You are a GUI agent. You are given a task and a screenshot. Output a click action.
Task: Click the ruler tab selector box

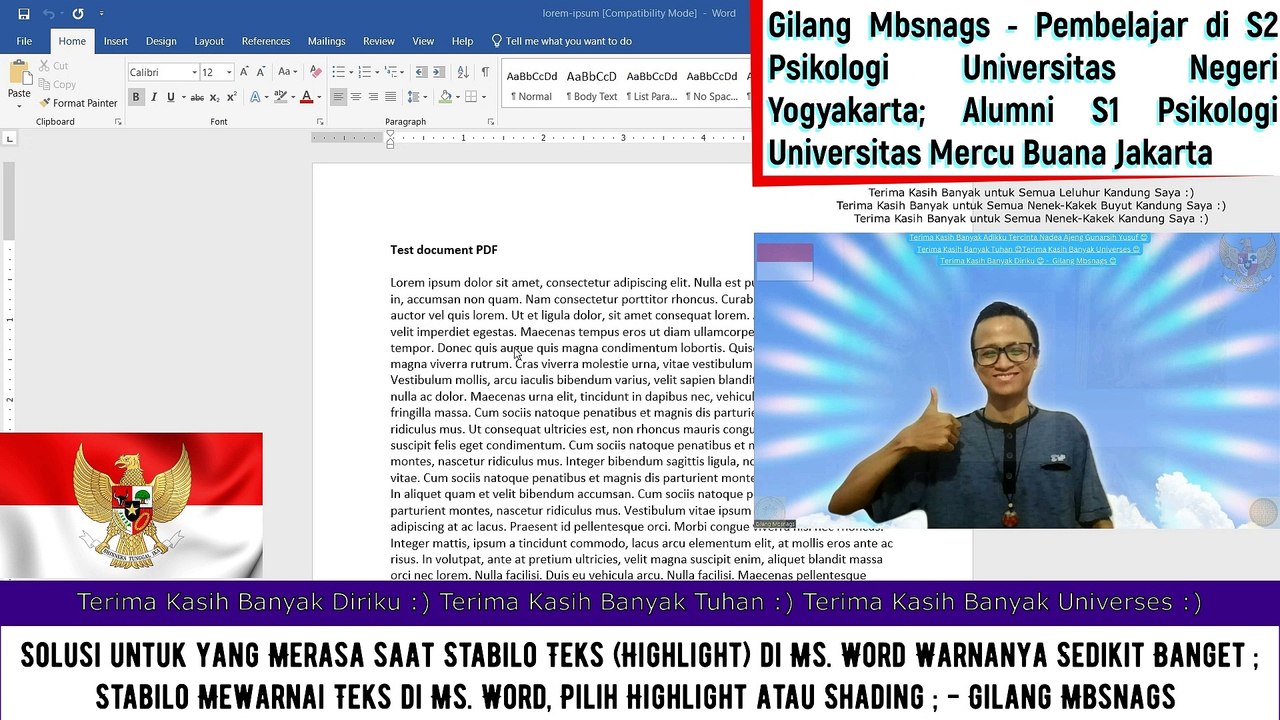(9, 138)
